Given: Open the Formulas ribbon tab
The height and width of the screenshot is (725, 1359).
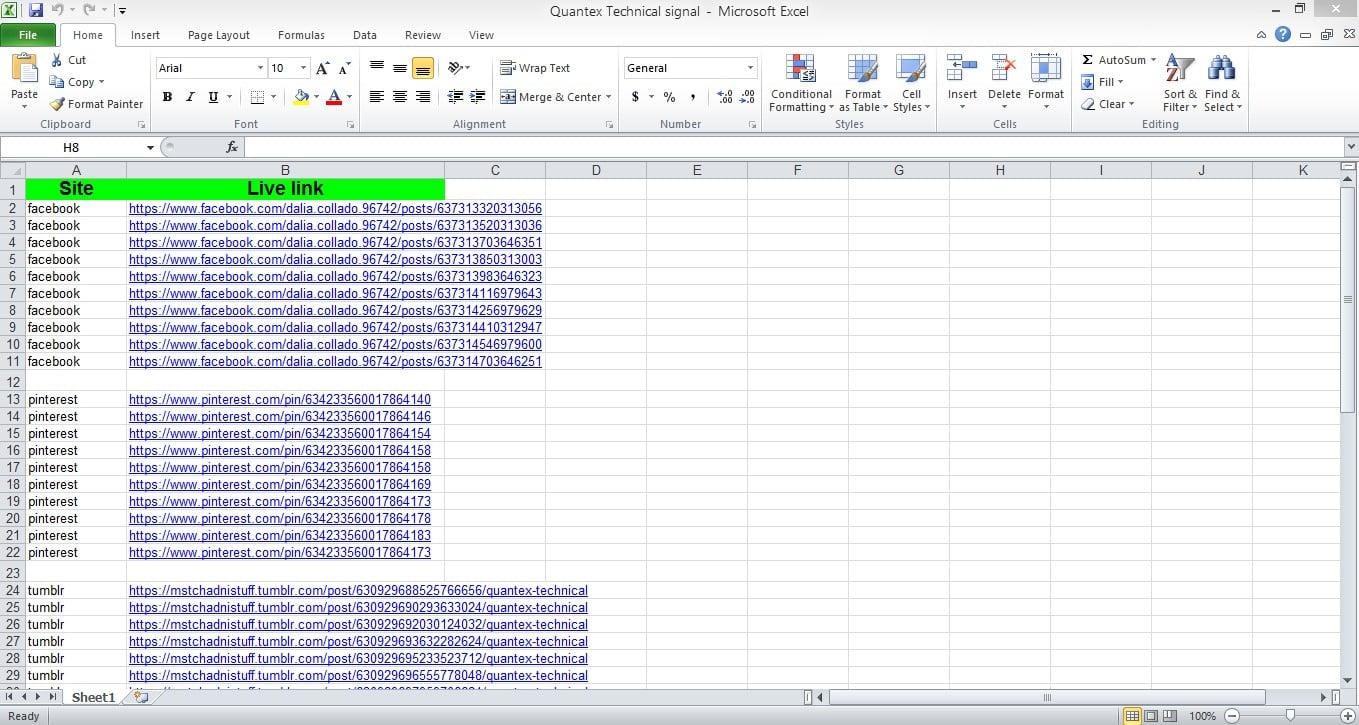Looking at the screenshot, I should [x=301, y=35].
